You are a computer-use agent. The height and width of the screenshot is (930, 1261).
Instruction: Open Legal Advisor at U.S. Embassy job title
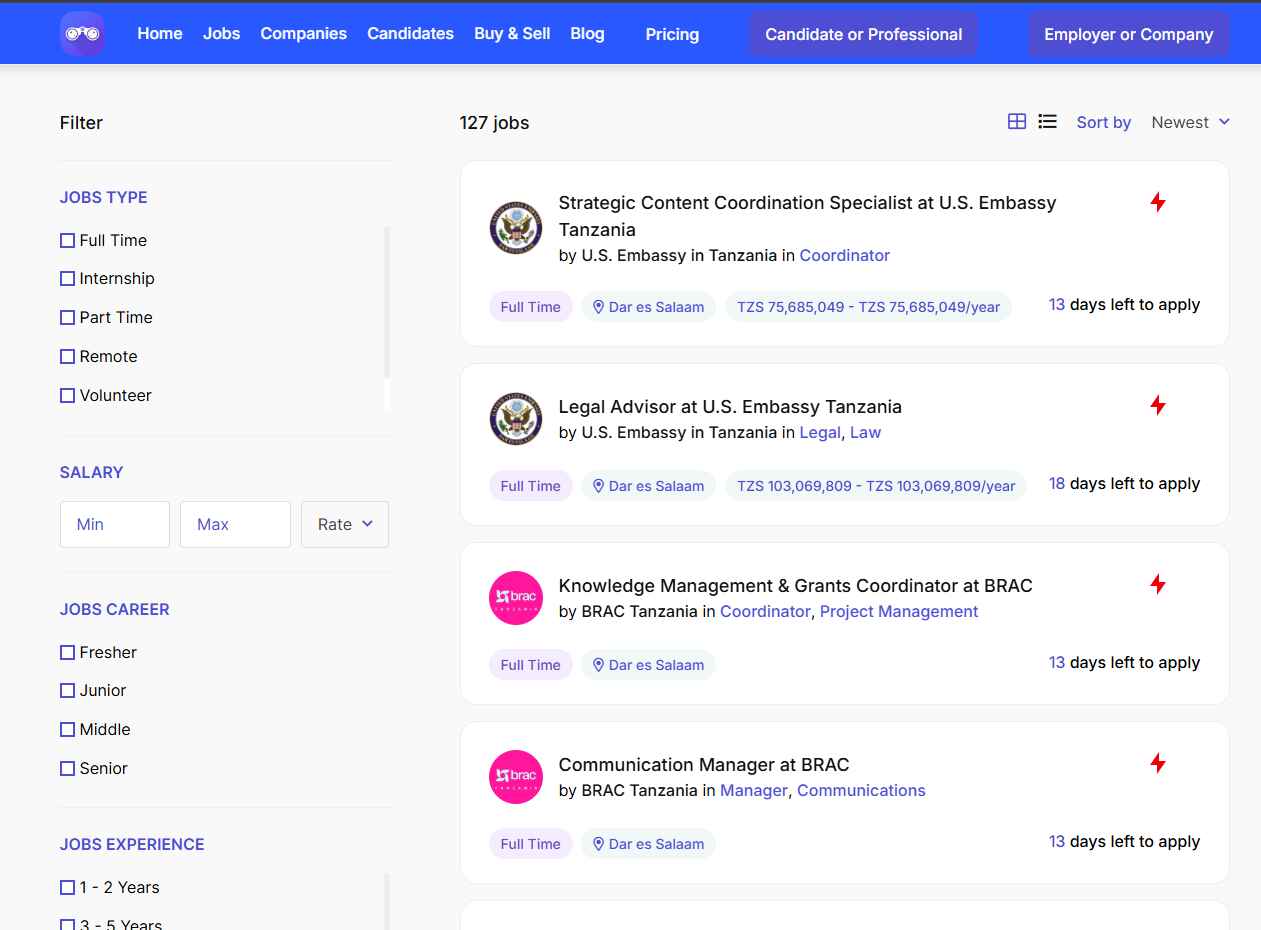[730, 406]
